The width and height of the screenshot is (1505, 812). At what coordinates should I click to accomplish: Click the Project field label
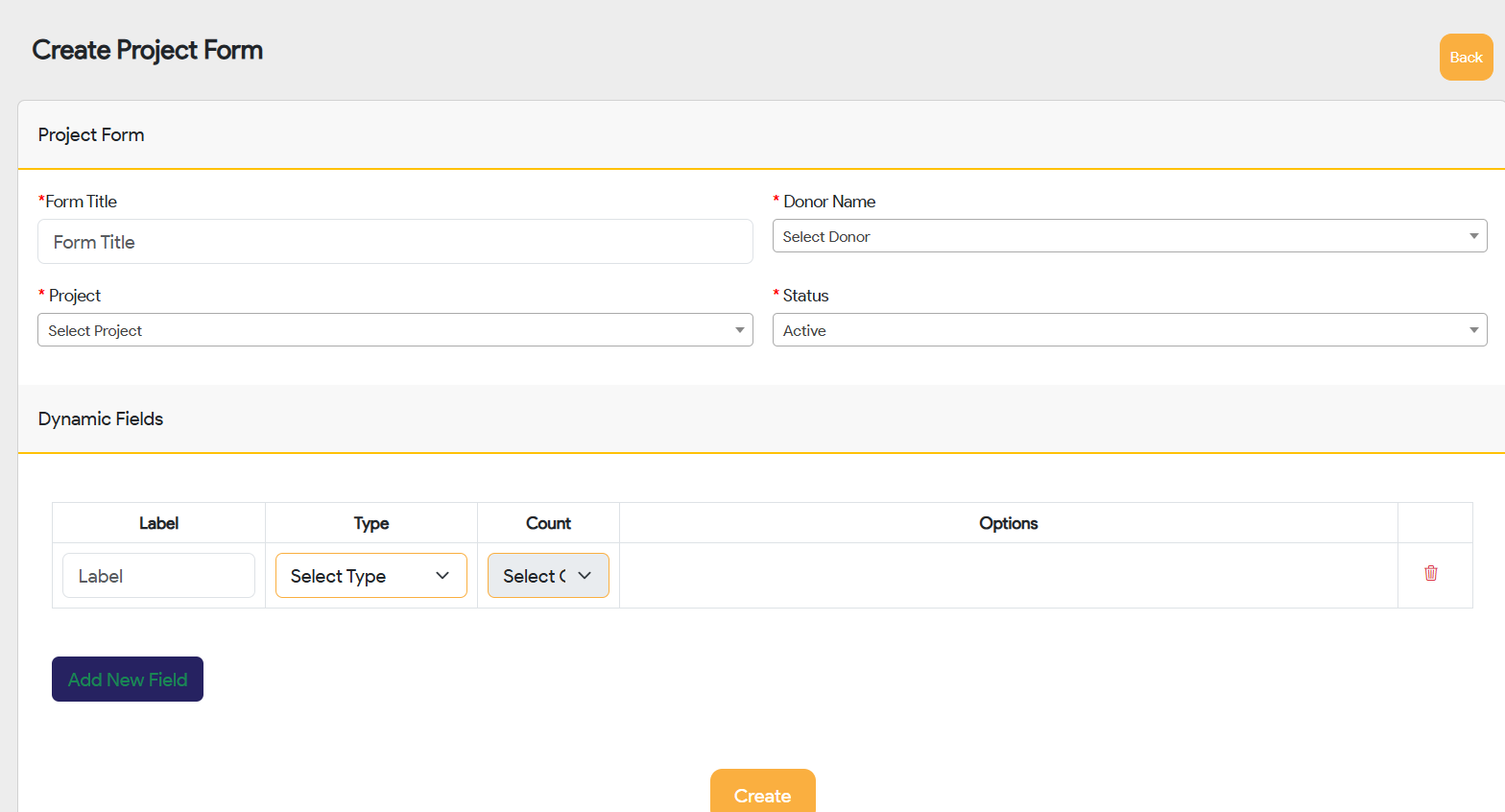(74, 296)
